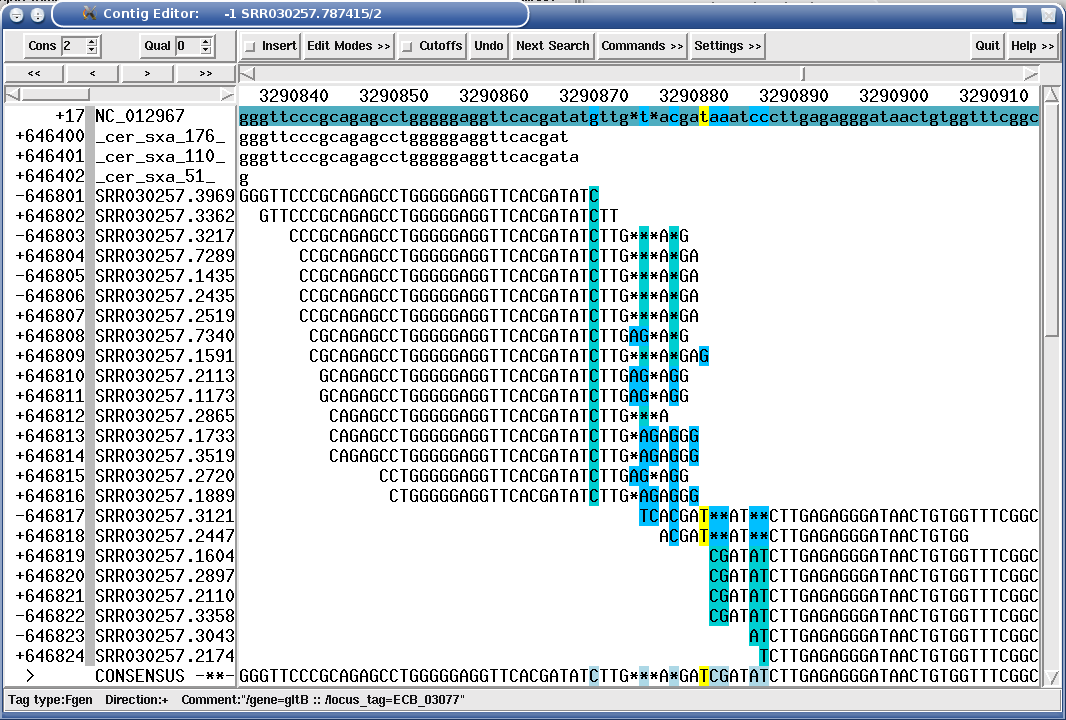Increase the Qual value stepper
The width and height of the screenshot is (1066, 720).
206,41
